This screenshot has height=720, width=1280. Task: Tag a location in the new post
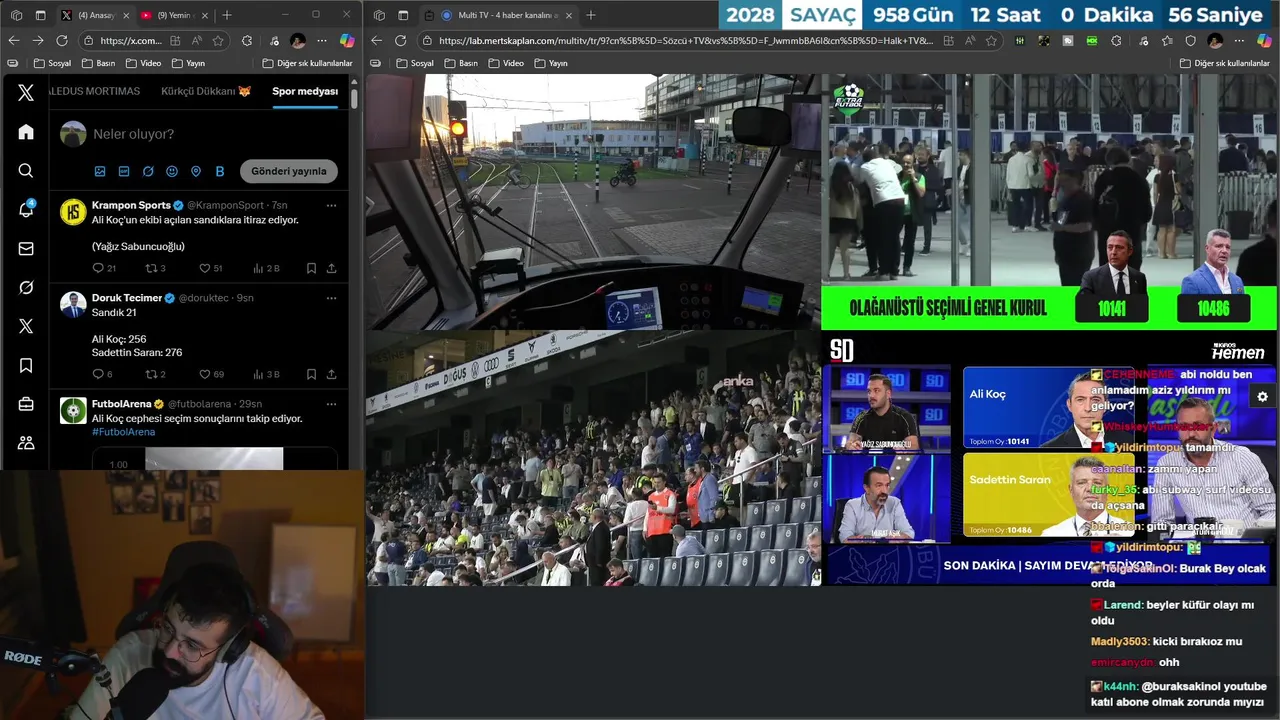[x=196, y=171]
